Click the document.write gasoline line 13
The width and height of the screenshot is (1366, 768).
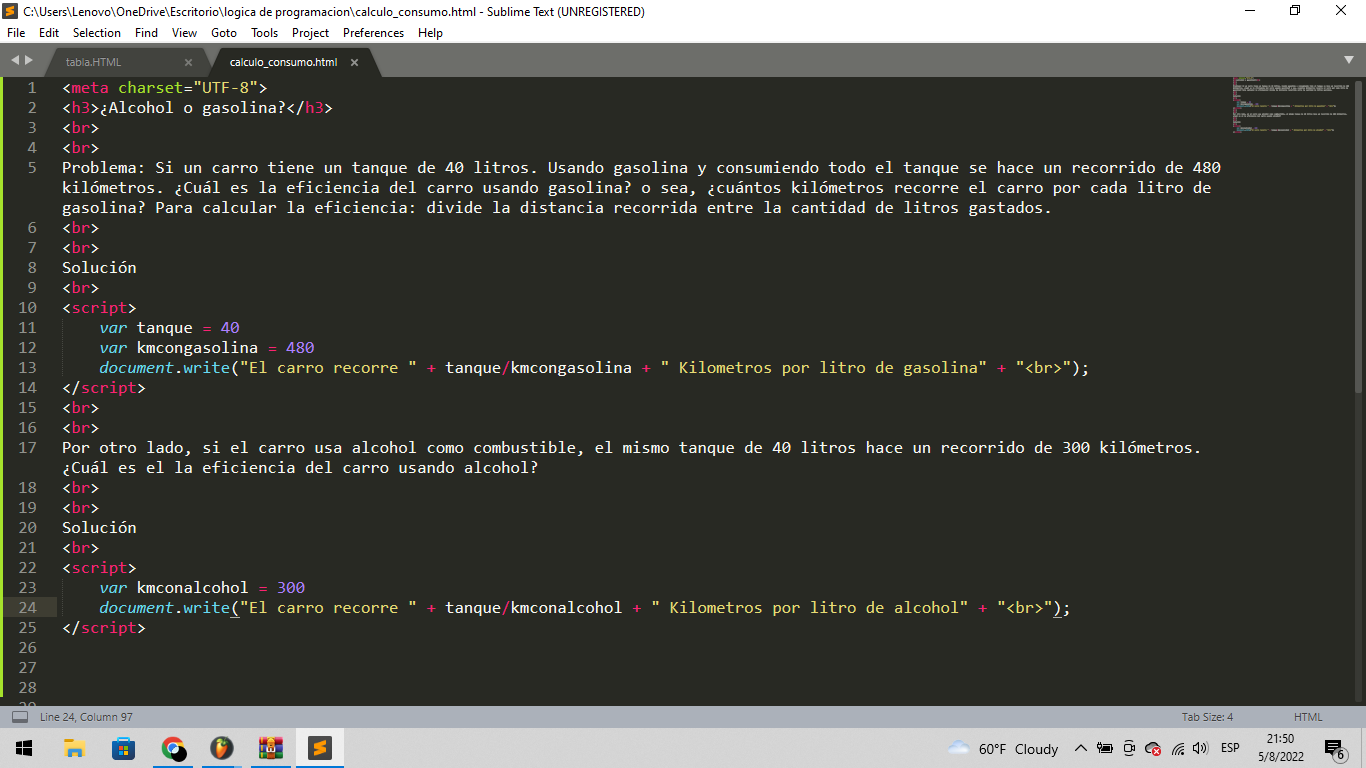tap(594, 368)
